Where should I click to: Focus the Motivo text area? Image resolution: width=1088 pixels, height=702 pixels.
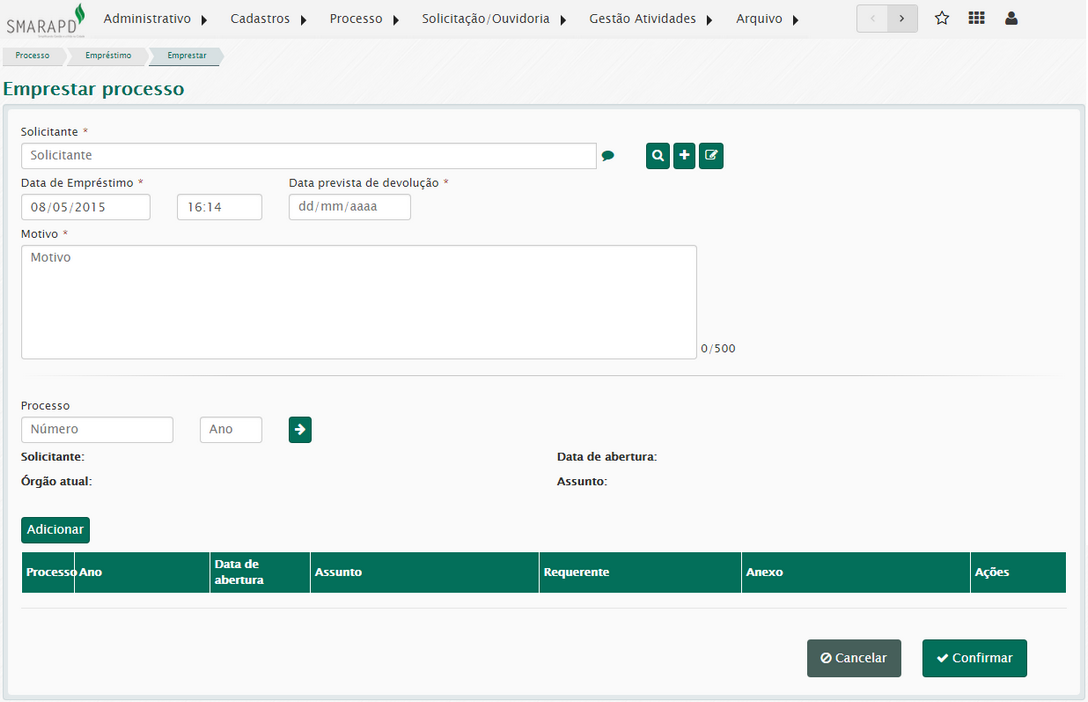(x=358, y=302)
